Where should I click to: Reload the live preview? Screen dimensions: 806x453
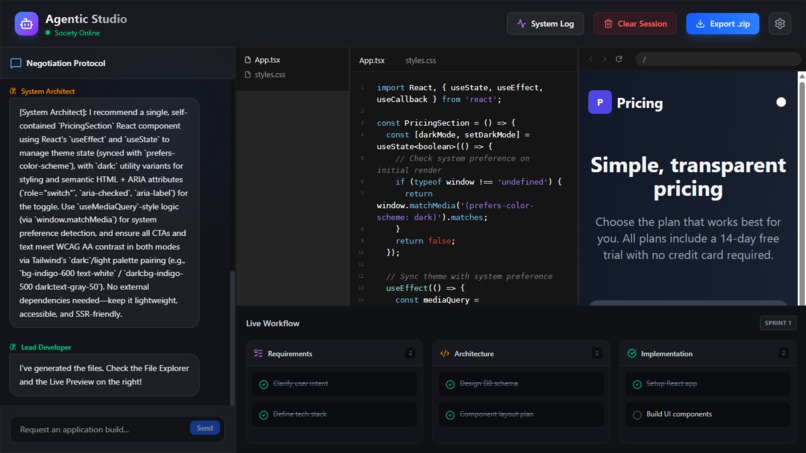click(x=619, y=59)
